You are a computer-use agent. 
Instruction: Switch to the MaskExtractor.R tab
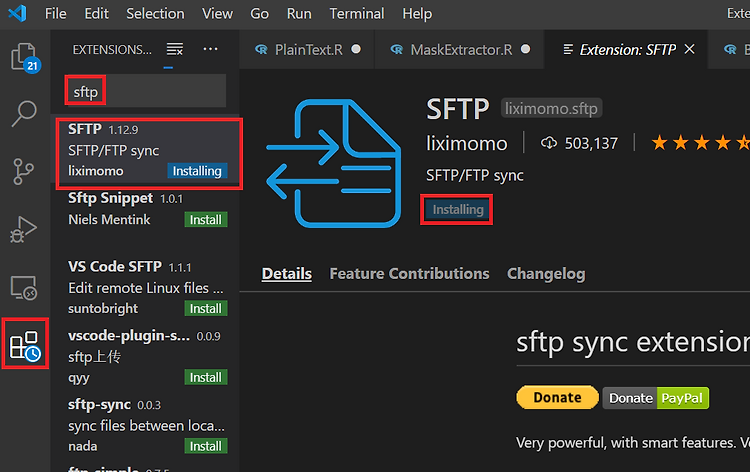[460, 49]
